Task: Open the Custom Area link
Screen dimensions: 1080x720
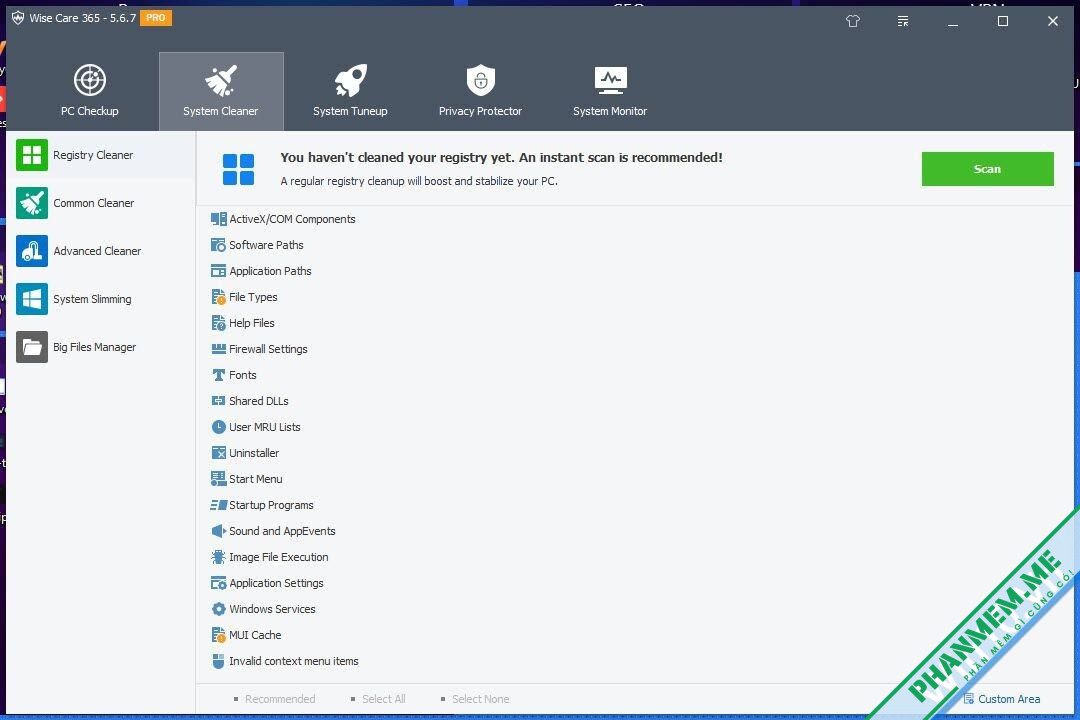Action: [1002, 699]
